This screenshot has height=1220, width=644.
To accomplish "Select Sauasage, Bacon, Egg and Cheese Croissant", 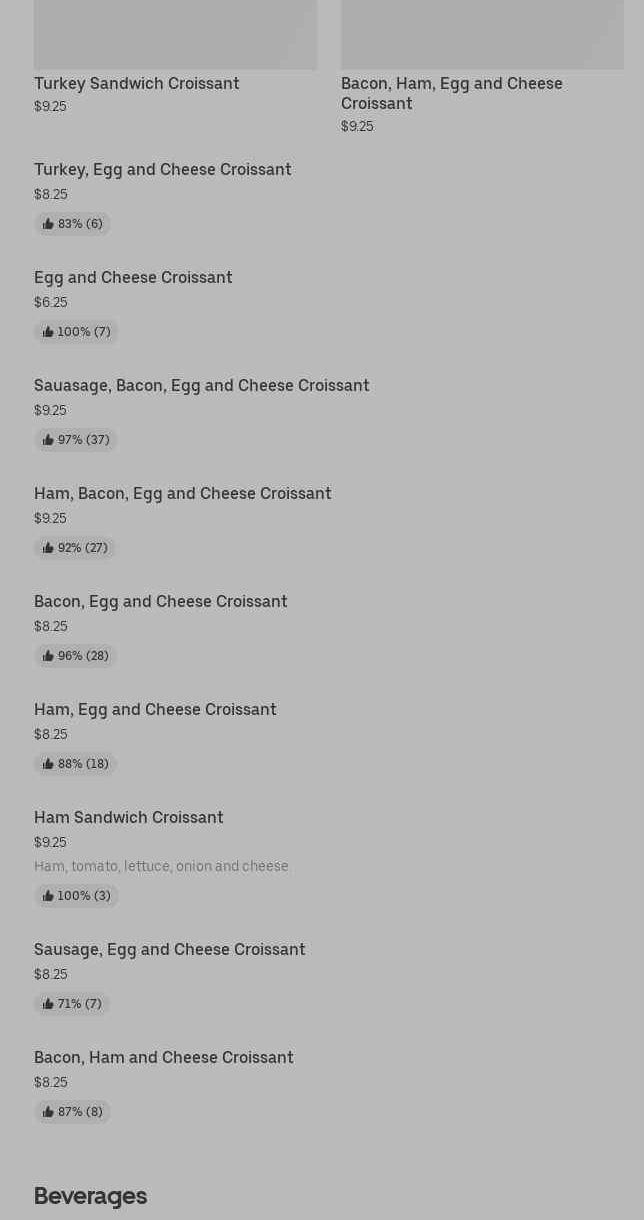I will pos(201,385).
